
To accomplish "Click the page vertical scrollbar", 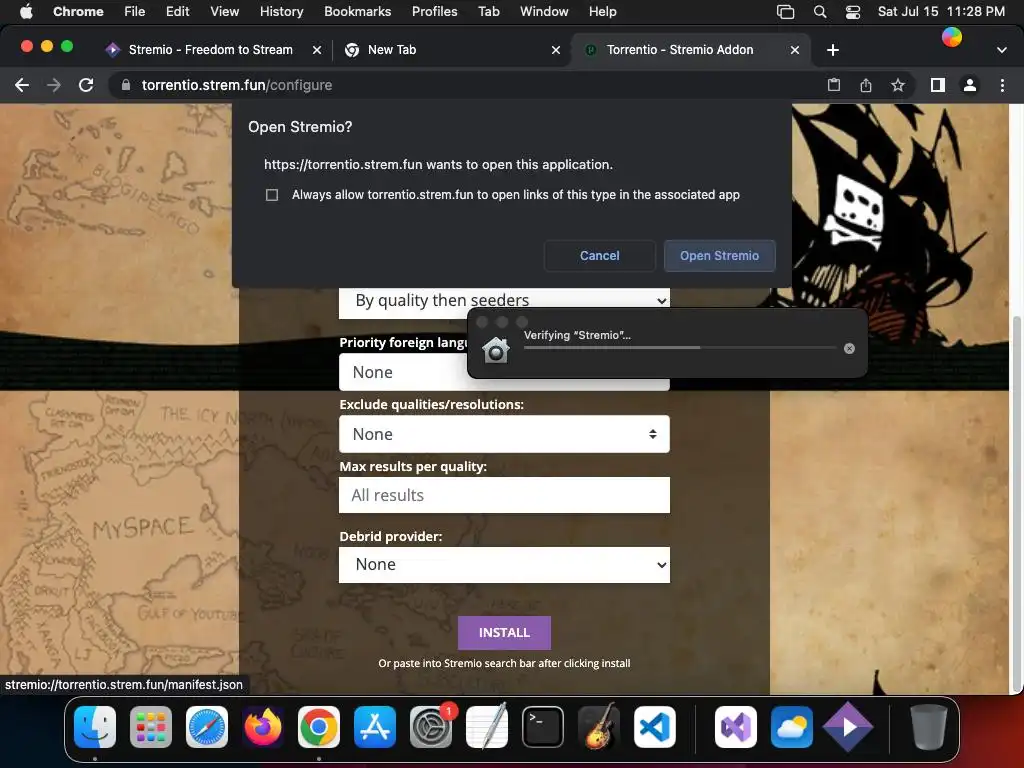I will (1016, 503).
